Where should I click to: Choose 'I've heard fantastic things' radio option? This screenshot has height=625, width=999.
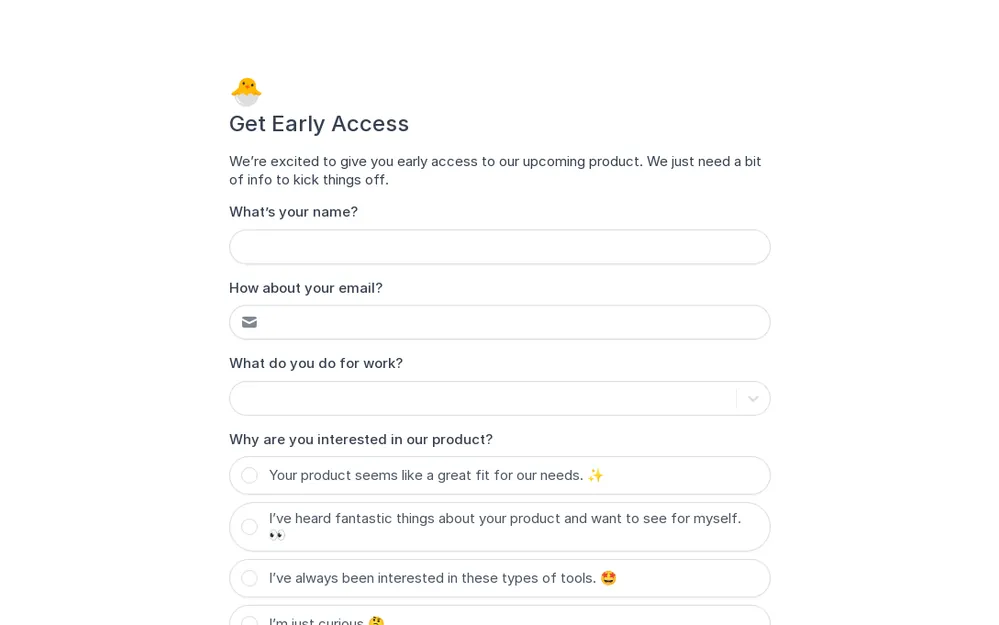click(249, 527)
